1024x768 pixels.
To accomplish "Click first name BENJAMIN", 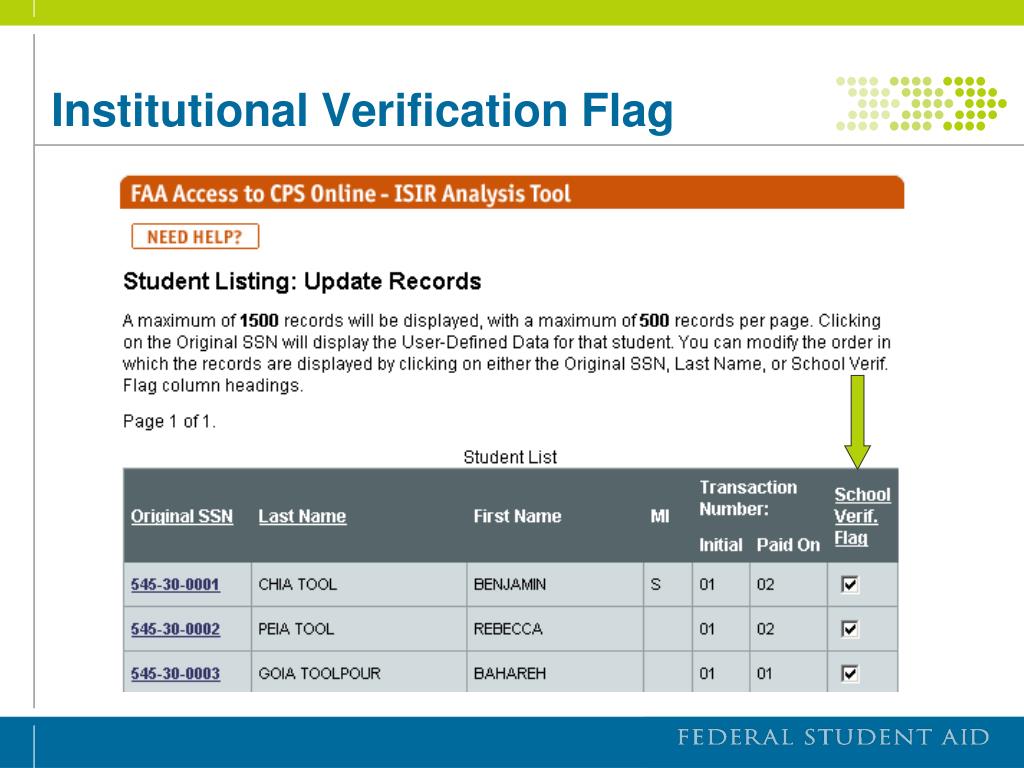I will 509,584.
